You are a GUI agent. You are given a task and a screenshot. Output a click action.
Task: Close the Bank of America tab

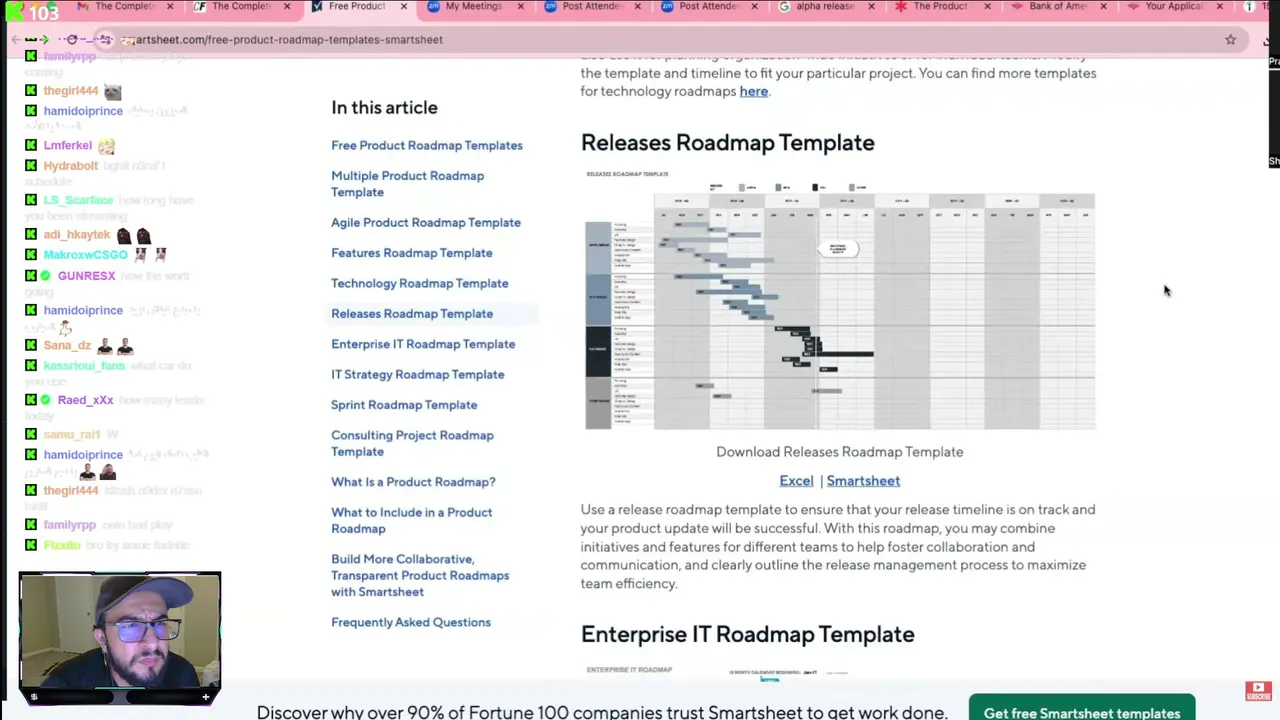click(x=1103, y=7)
